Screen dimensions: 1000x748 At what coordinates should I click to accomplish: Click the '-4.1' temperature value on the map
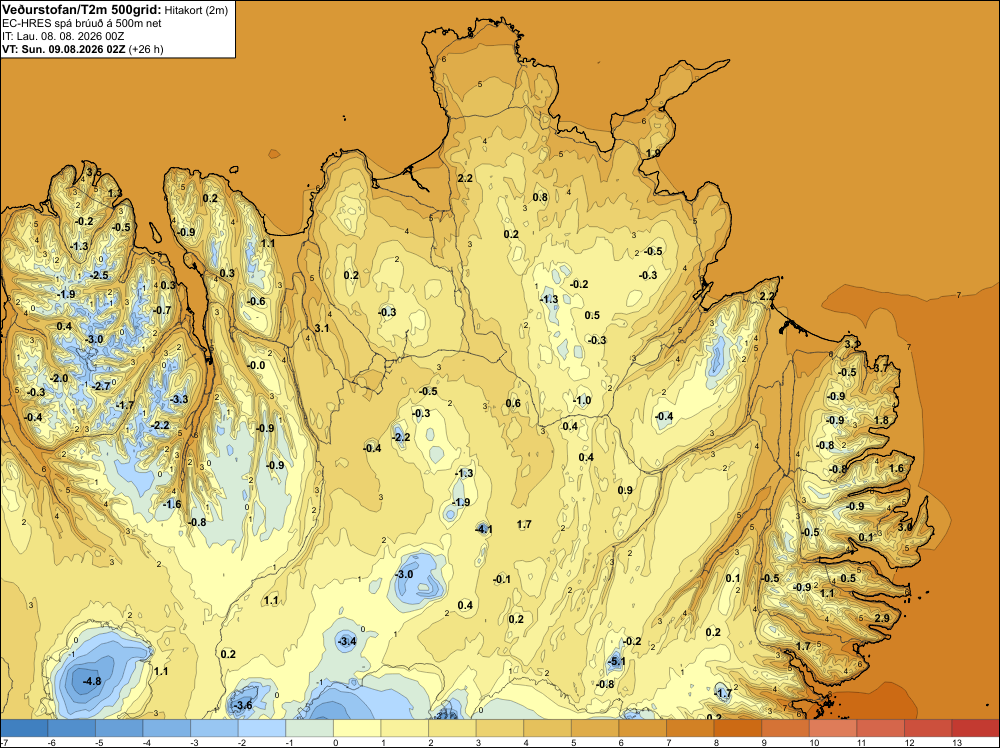(484, 529)
